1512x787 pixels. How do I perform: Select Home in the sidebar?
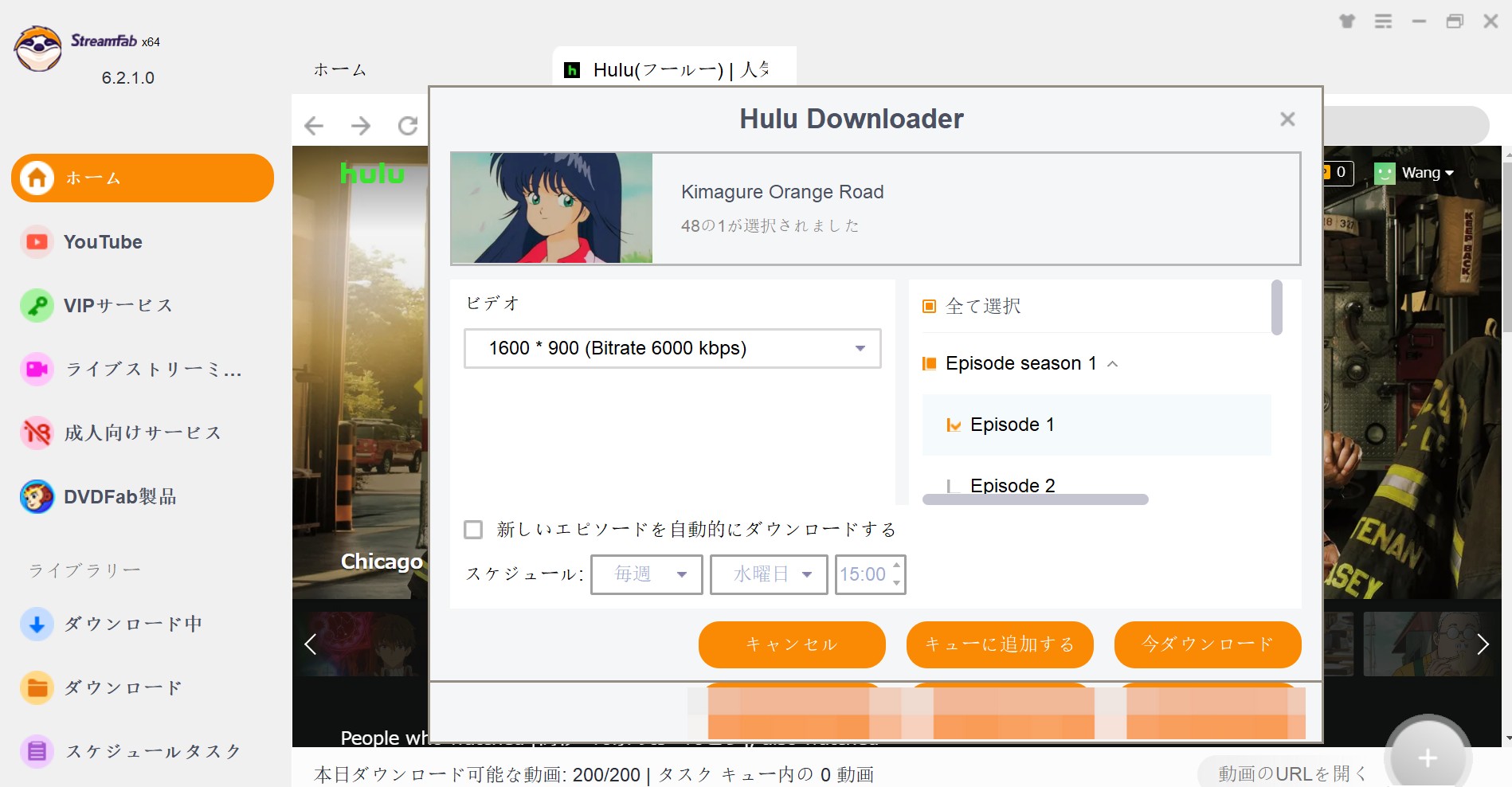[x=143, y=178]
